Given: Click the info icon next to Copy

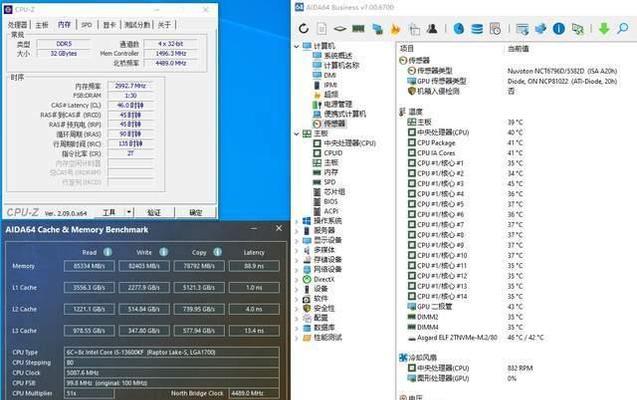Looking at the screenshot, I should click(x=218, y=252).
